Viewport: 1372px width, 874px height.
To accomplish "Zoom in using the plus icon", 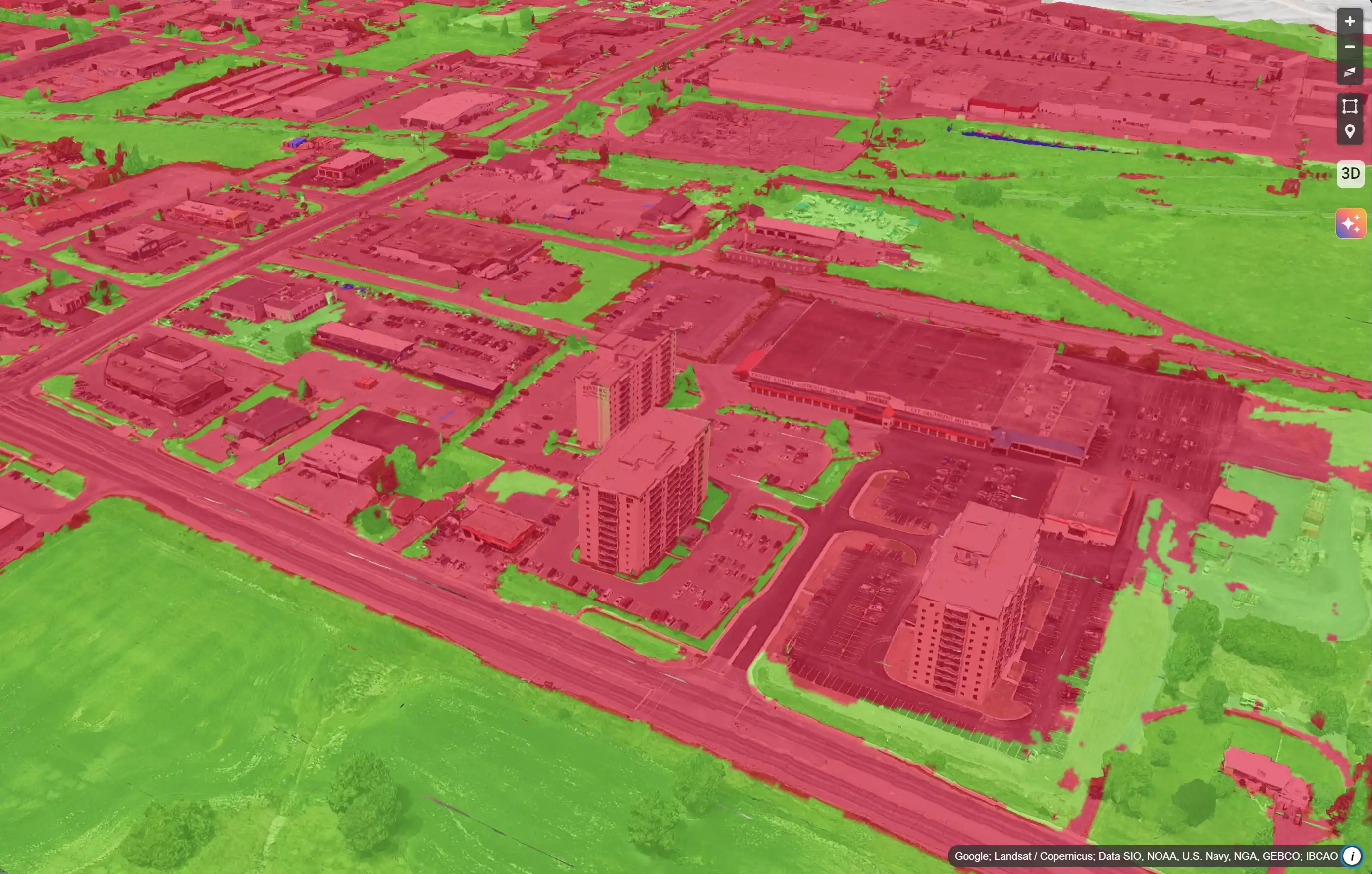I will [1350, 22].
